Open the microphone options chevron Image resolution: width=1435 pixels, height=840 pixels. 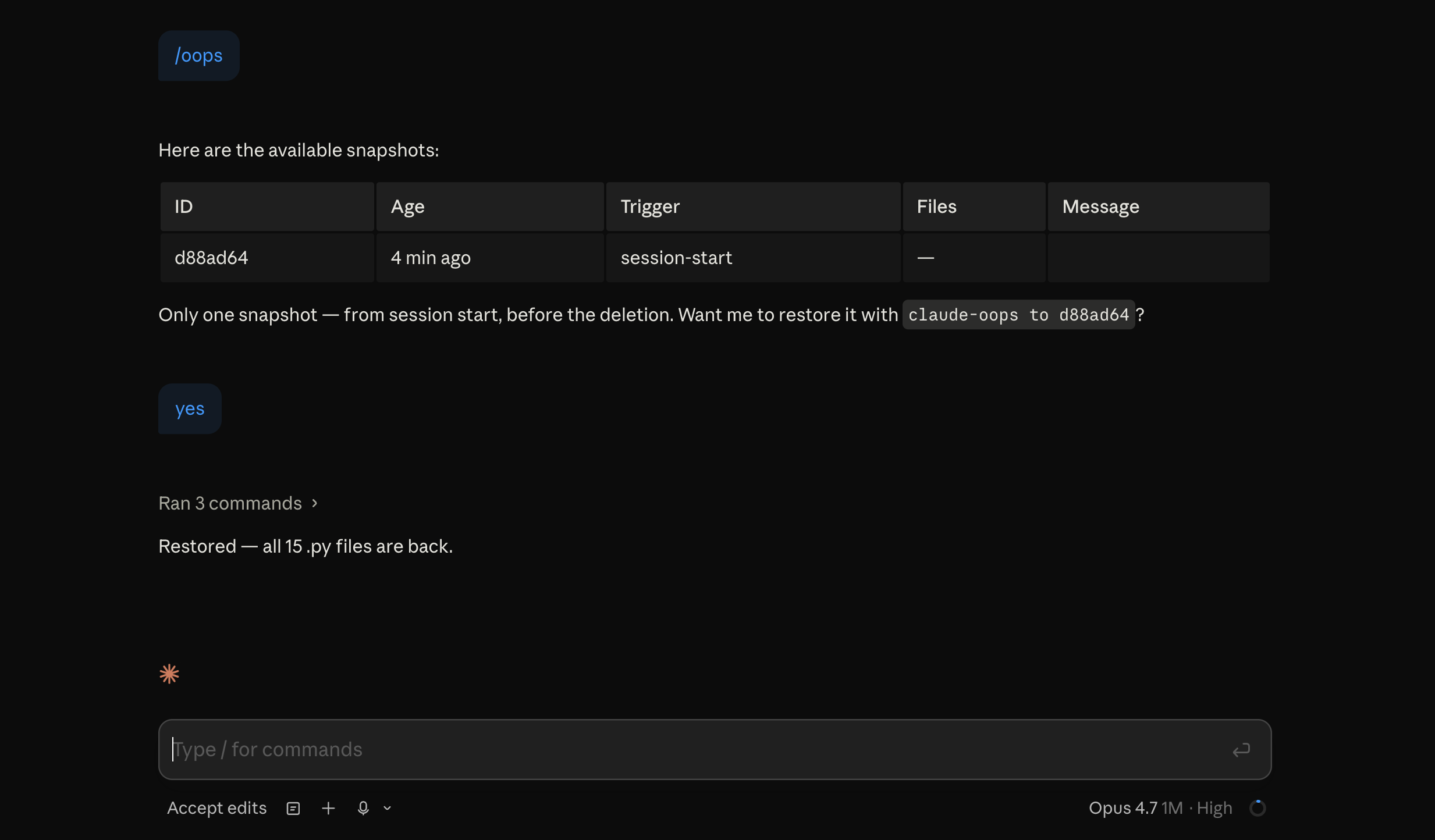coord(388,808)
